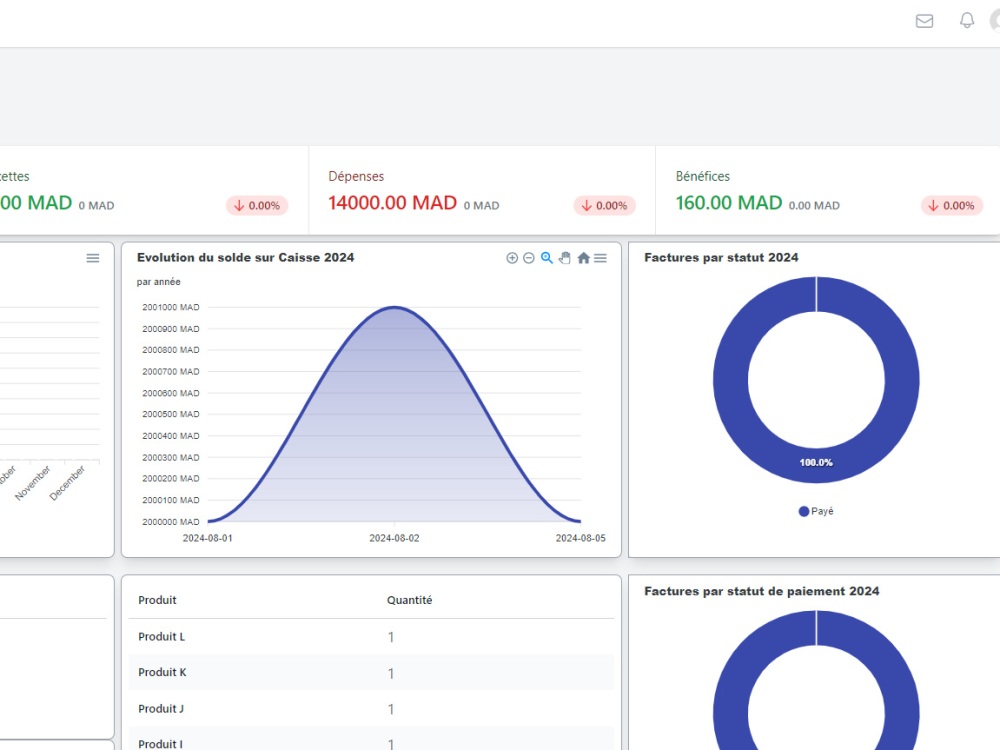1000x750 pixels.
Task: Click the 2000500 MAD axis value
Action: [x=170, y=415]
